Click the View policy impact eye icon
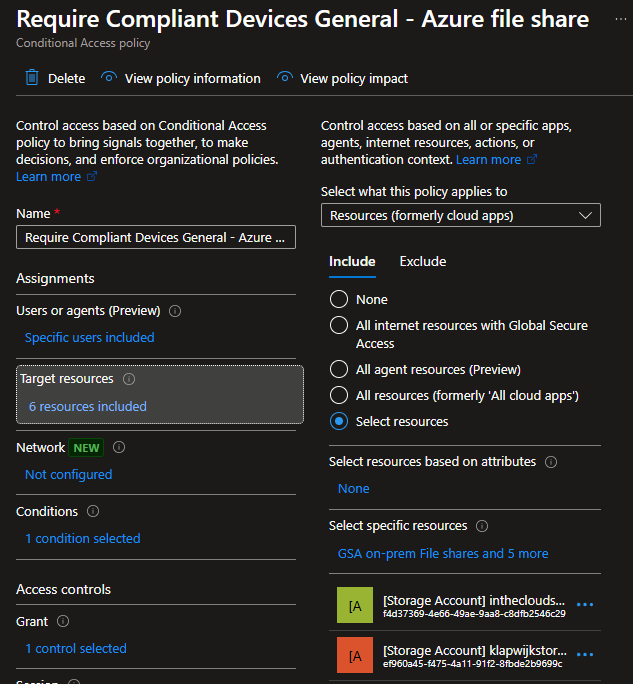The width and height of the screenshot is (633, 684). (x=285, y=78)
